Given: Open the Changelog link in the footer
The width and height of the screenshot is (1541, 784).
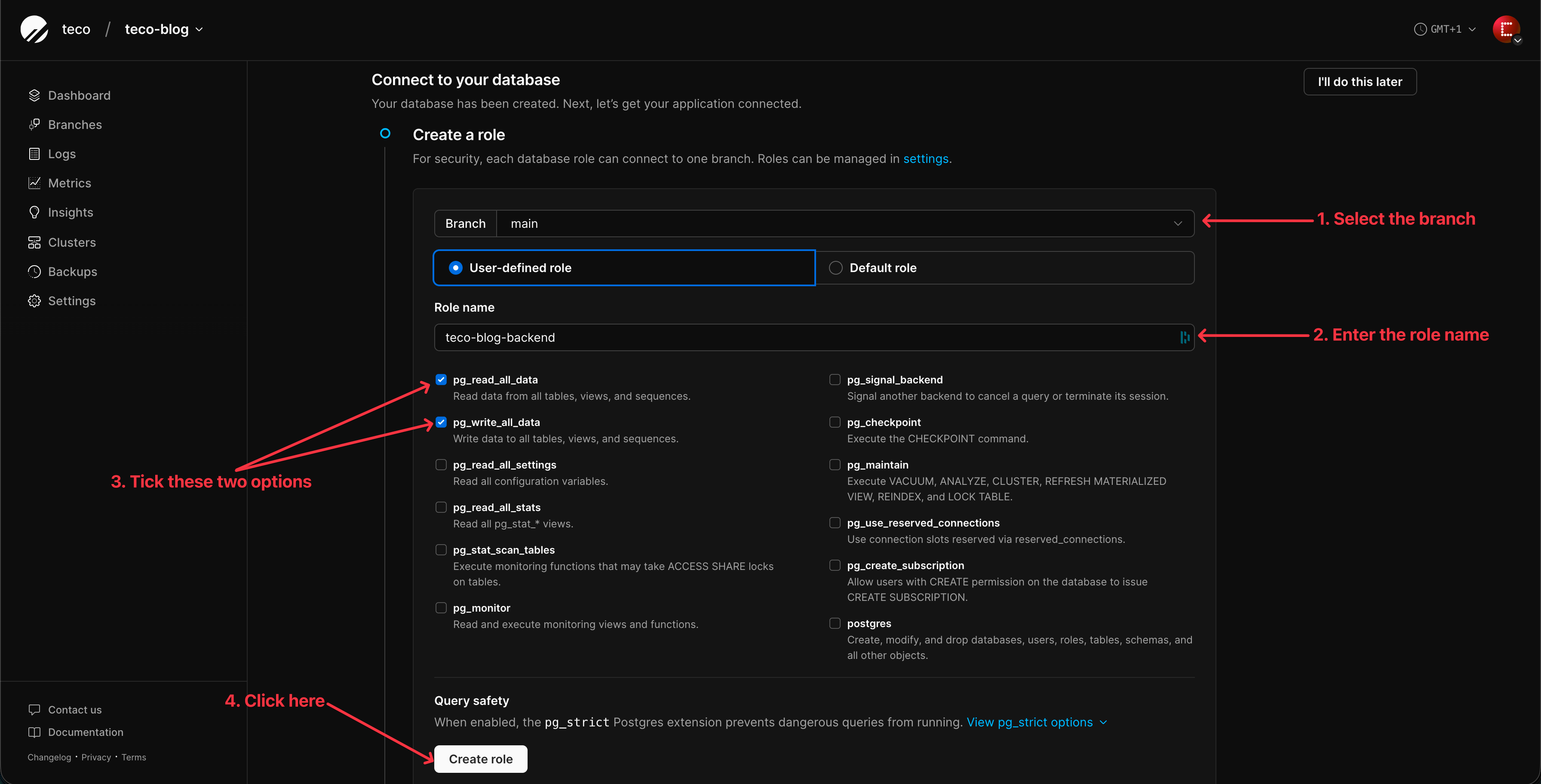Looking at the screenshot, I should pos(49,757).
